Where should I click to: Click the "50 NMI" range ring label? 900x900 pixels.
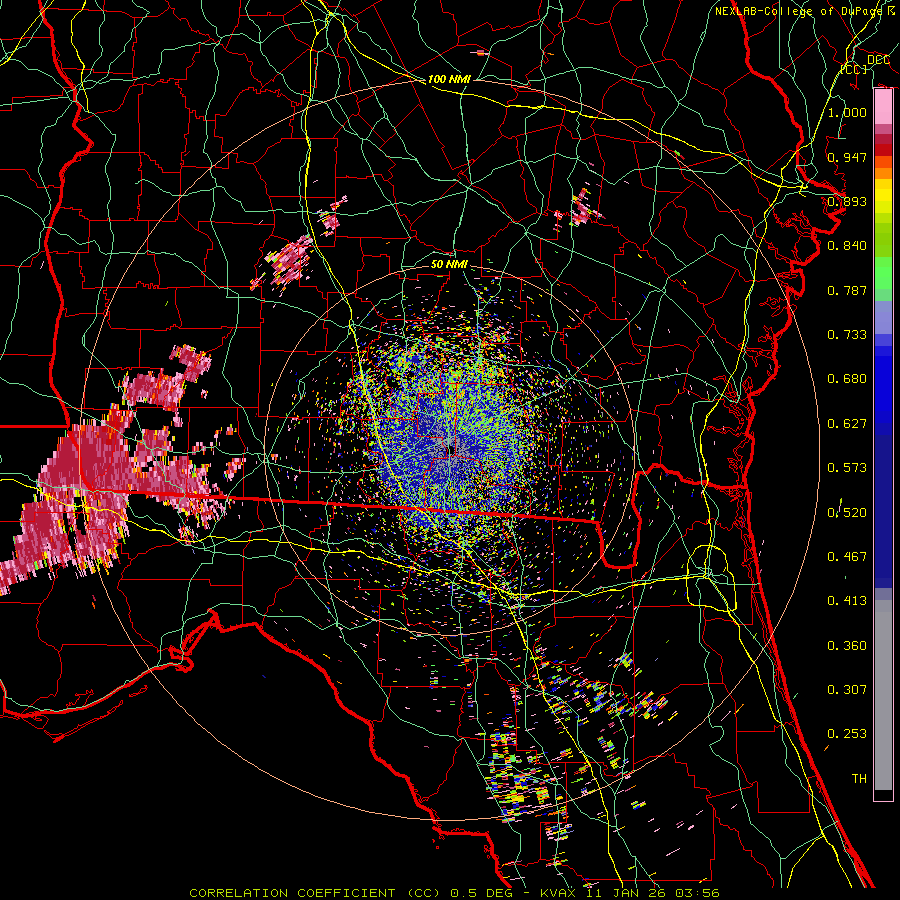(449, 264)
